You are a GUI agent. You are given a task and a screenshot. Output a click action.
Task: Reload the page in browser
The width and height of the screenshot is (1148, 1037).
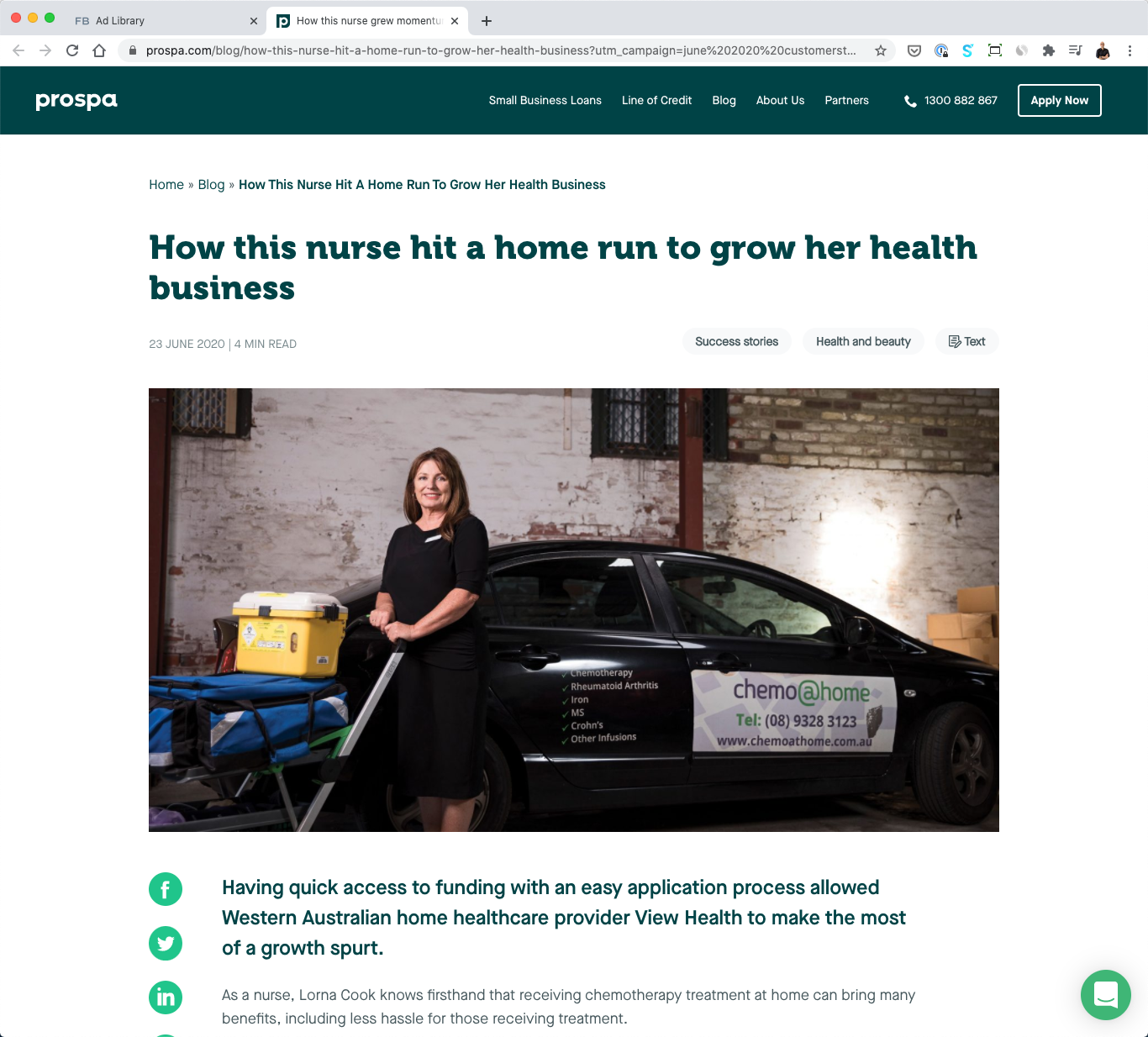72,50
